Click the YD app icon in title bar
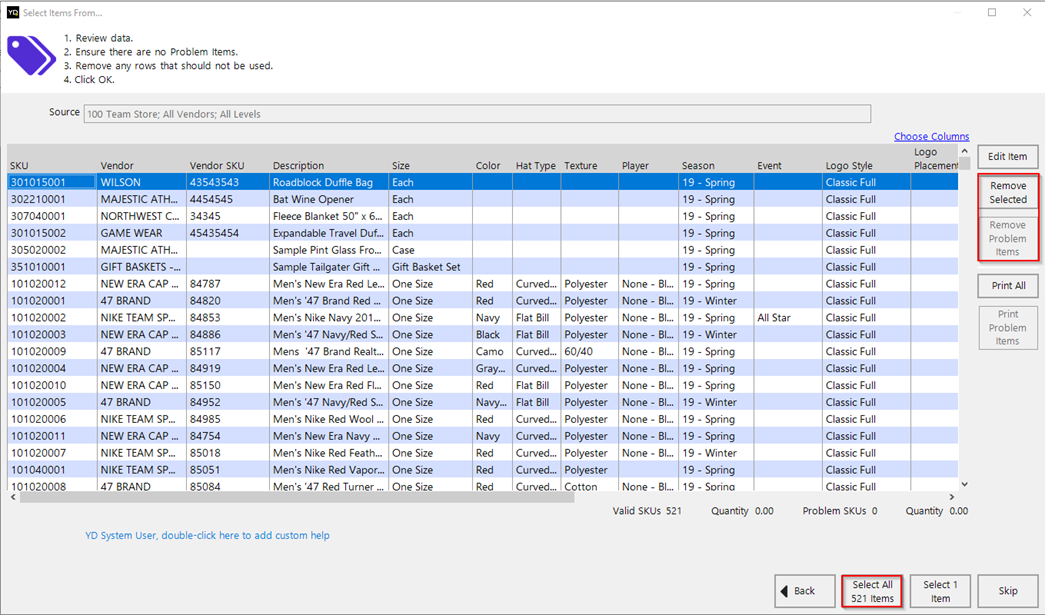 point(12,13)
